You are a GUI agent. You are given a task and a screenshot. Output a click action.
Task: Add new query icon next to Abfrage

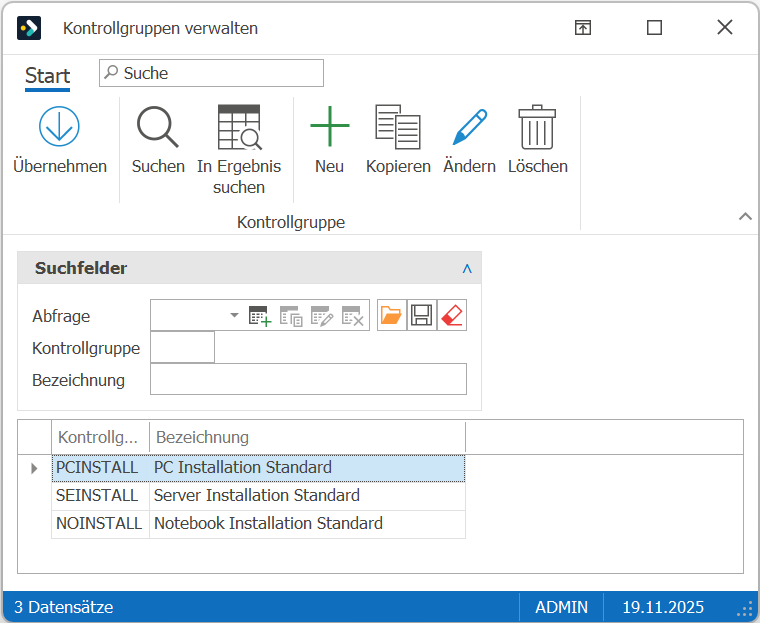pos(260,316)
